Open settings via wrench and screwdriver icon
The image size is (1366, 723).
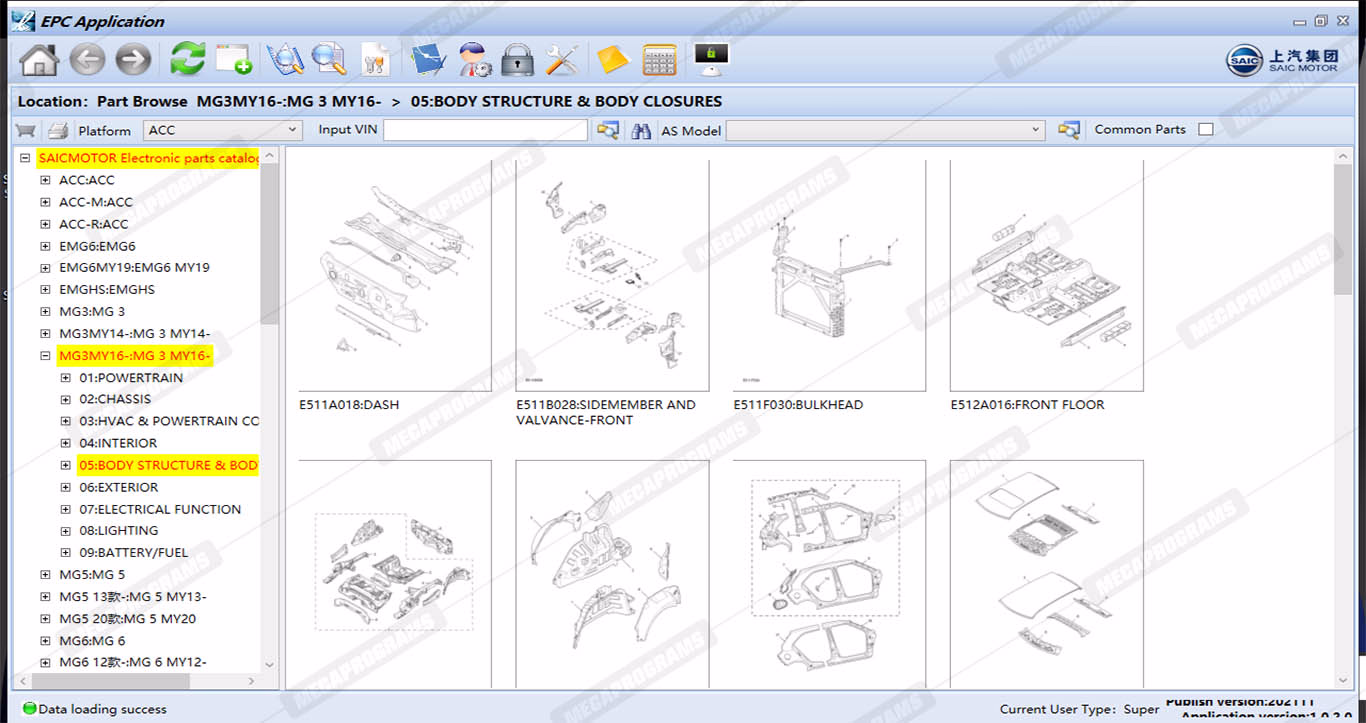point(562,59)
